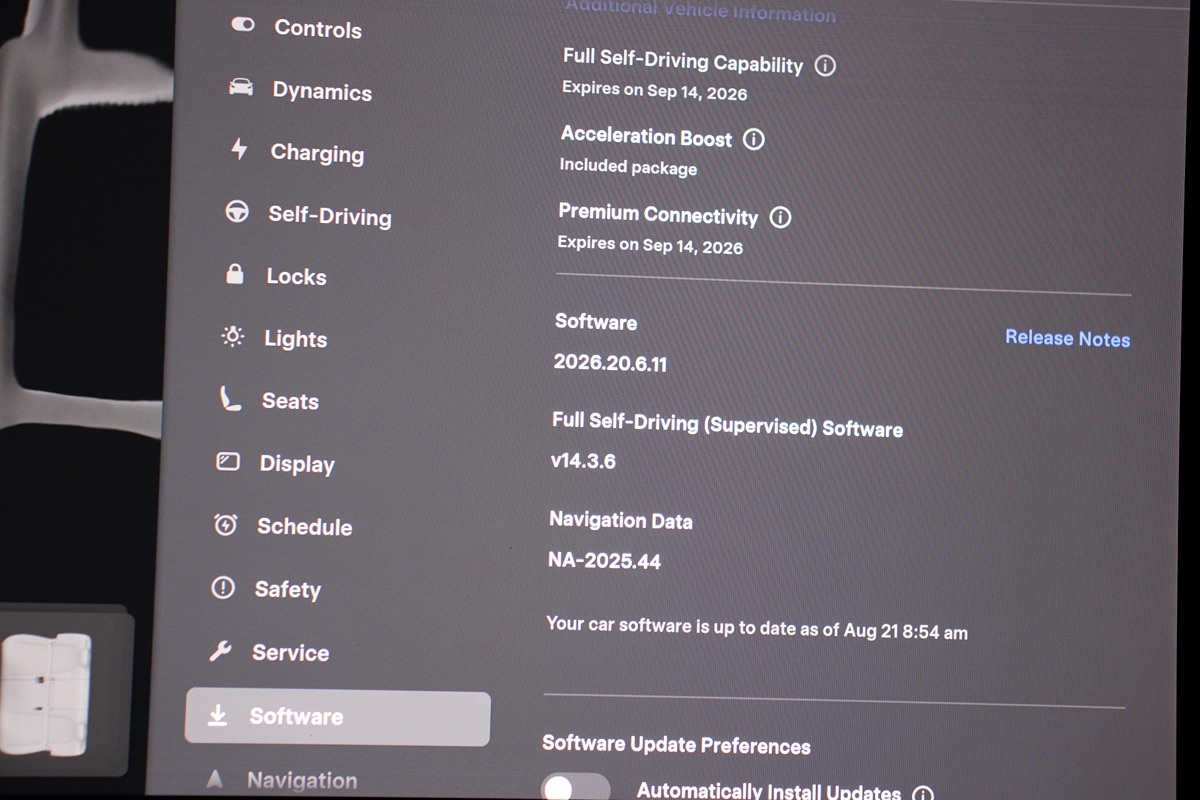Tap the Navigation arrow icon
Image resolution: width=1200 pixels, height=800 pixels.
214,780
